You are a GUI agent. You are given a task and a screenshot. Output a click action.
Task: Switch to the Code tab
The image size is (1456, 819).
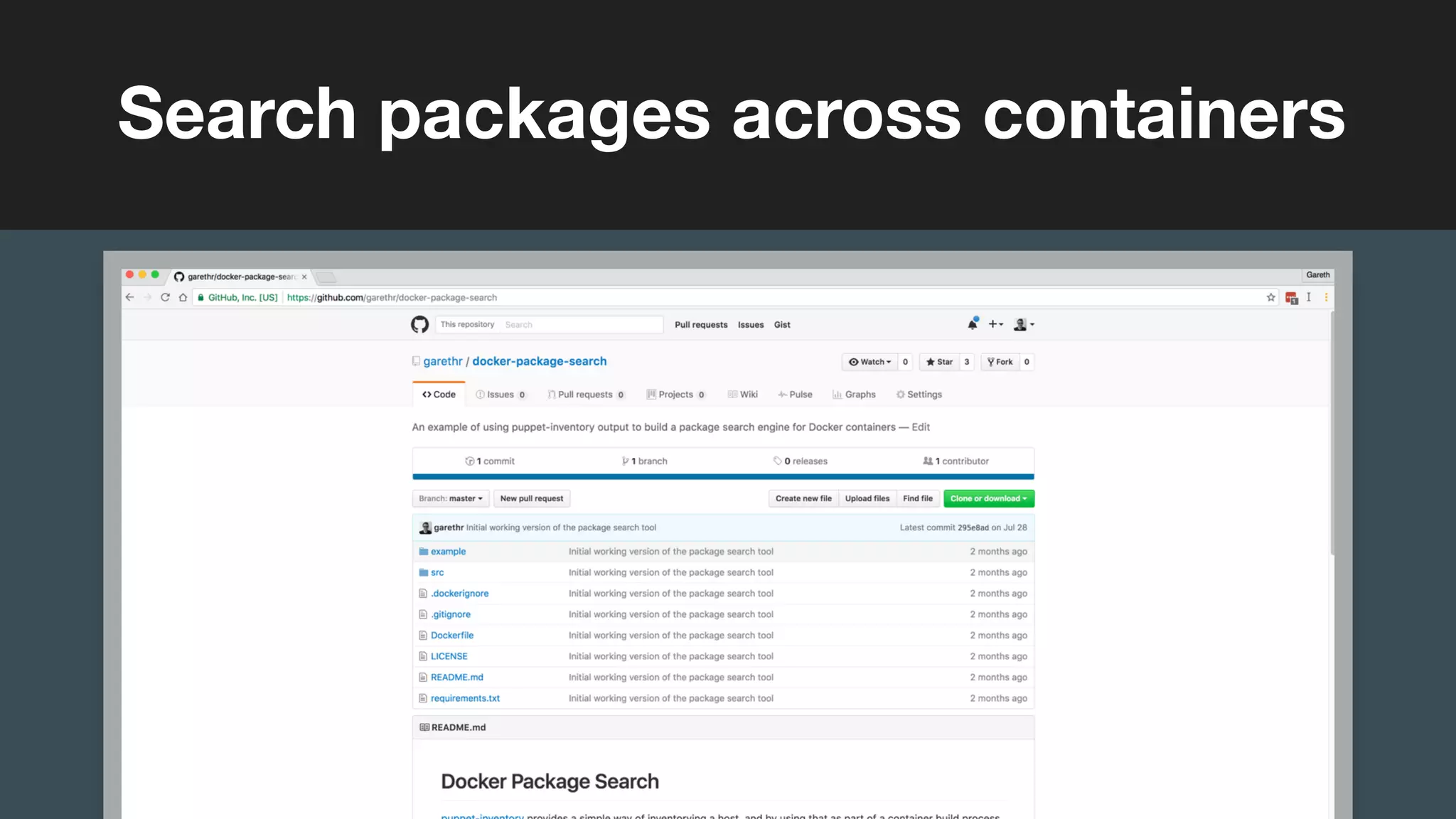[439, 395]
